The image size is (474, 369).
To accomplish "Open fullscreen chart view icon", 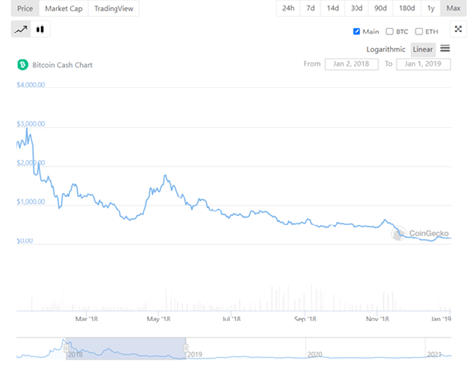I will (x=458, y=29).
